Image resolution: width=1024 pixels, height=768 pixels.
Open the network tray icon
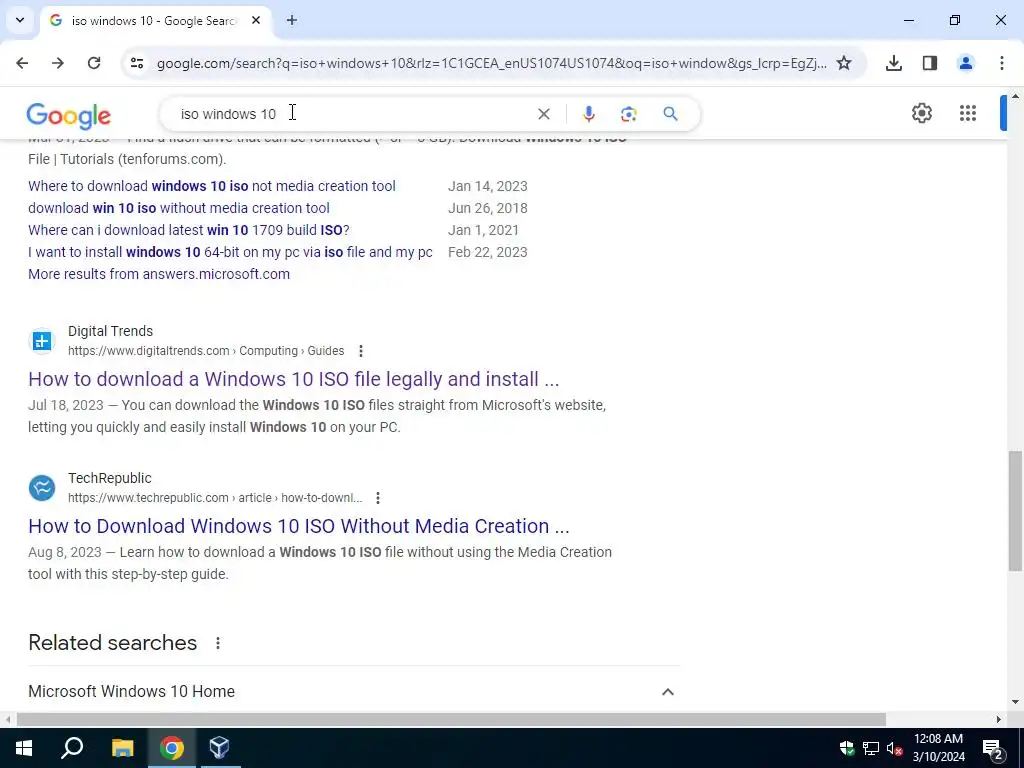tap(871, 748)
